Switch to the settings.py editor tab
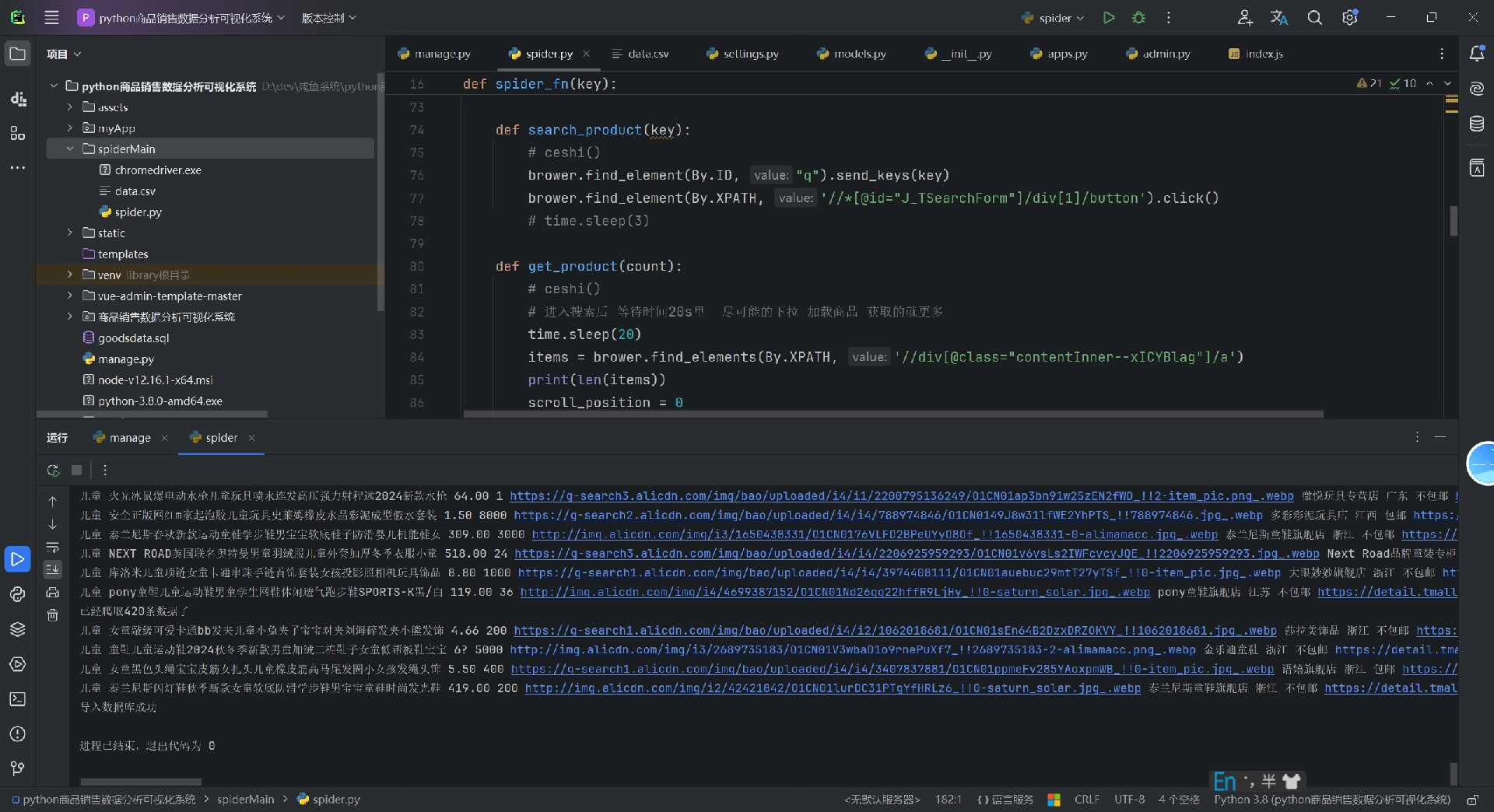 point(742,54)
